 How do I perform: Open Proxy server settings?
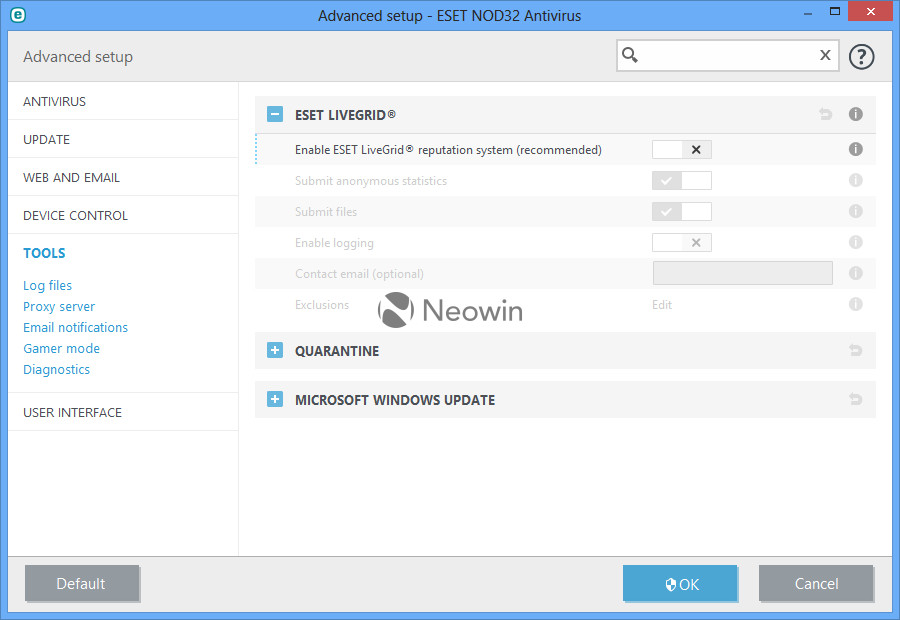(59, 307)
